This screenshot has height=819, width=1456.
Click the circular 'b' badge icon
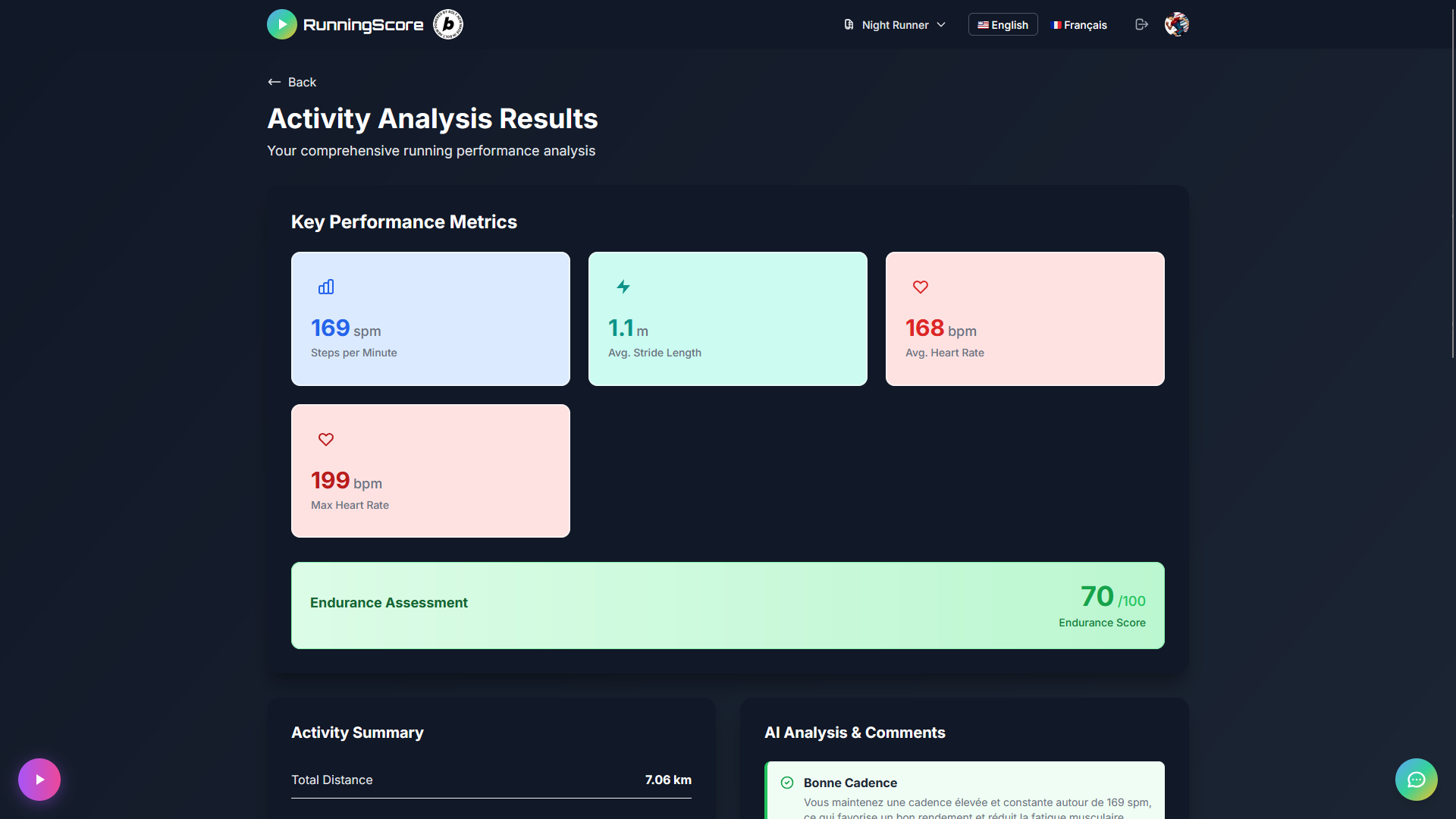[447, 24]
